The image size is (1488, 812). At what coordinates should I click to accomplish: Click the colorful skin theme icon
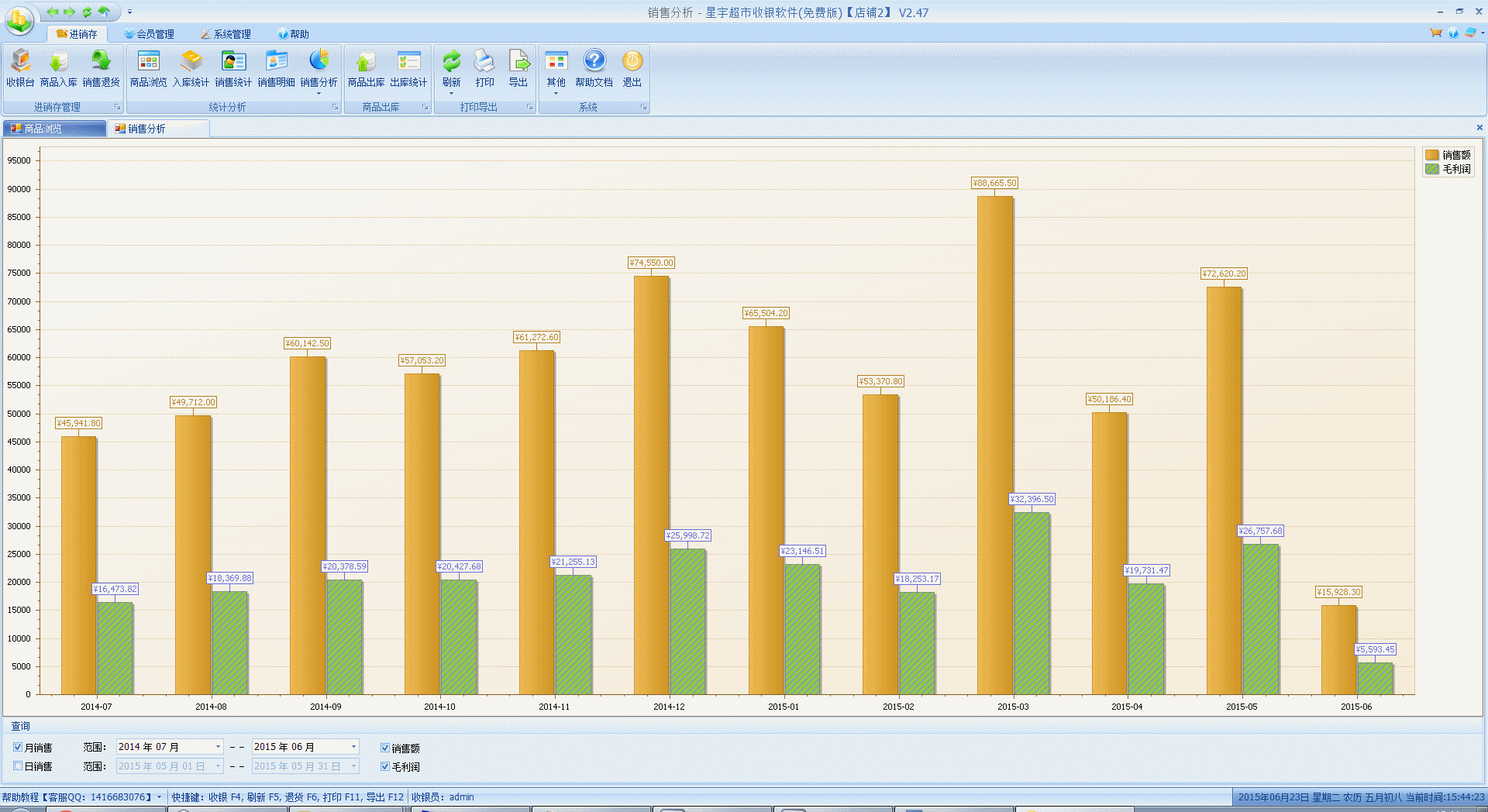[1470, 33]
